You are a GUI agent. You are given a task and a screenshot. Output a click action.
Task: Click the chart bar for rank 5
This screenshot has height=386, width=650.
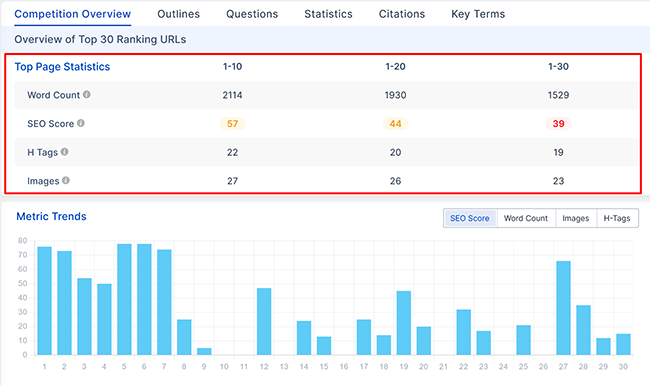124,299
